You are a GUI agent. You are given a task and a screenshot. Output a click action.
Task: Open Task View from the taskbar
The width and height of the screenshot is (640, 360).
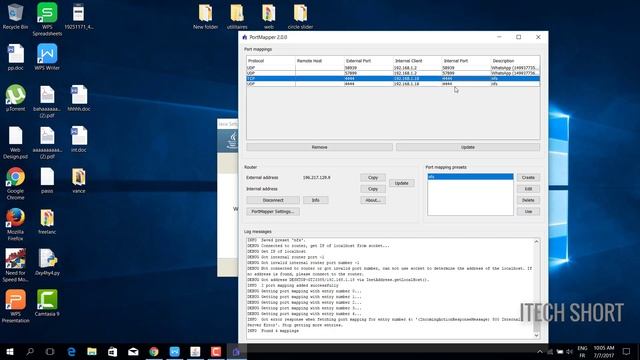50,351
